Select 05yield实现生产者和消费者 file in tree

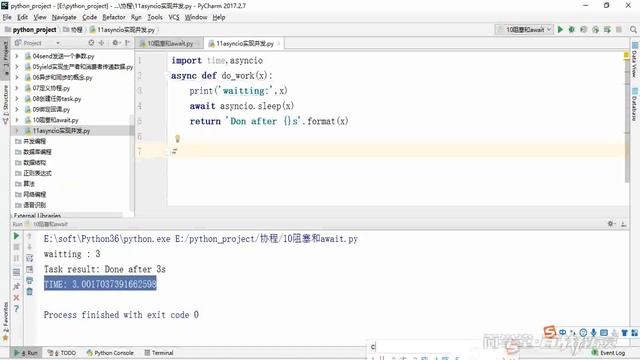click(78, 67)
